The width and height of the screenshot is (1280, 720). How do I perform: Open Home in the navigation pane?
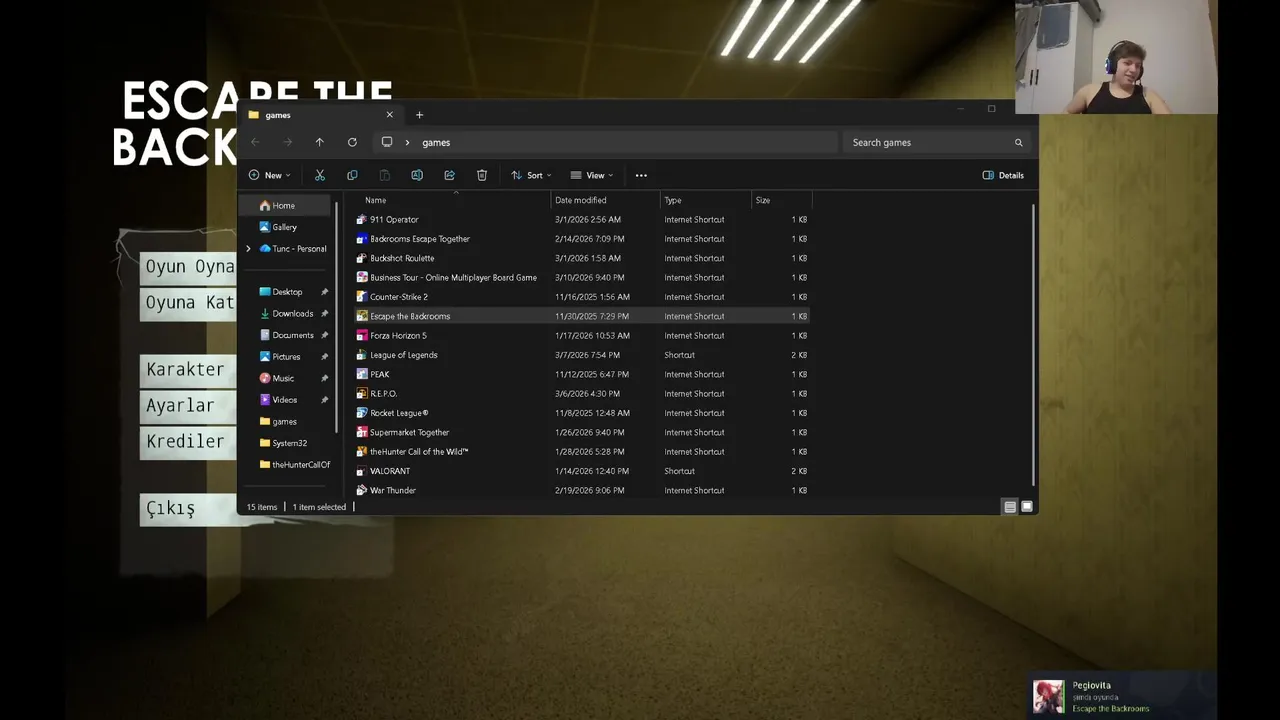pos(285,205)
